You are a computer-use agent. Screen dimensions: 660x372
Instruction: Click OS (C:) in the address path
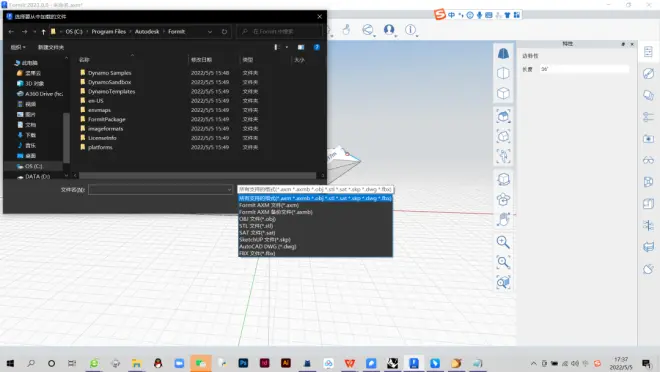[74, 32]
